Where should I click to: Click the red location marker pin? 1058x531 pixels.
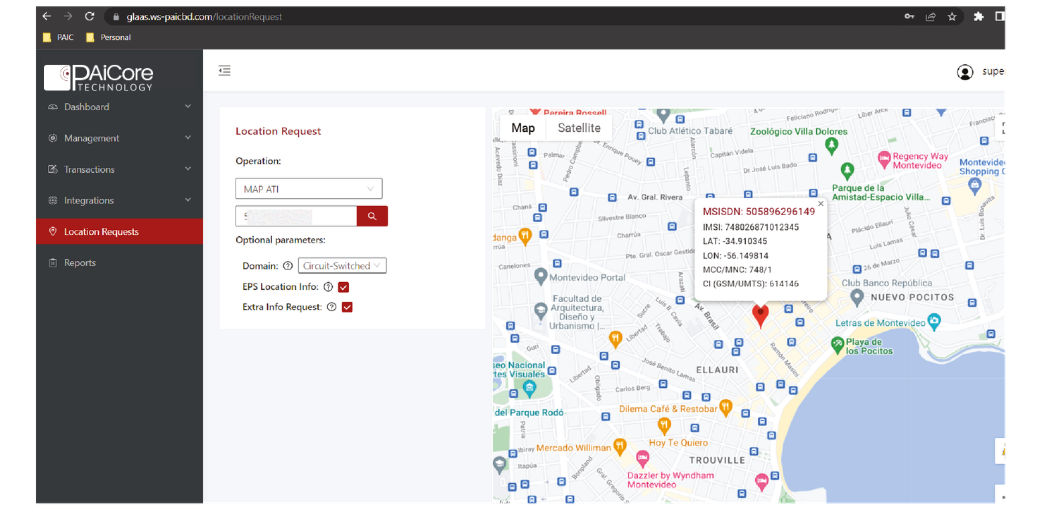pyautogui.click(x=760, y=316)
